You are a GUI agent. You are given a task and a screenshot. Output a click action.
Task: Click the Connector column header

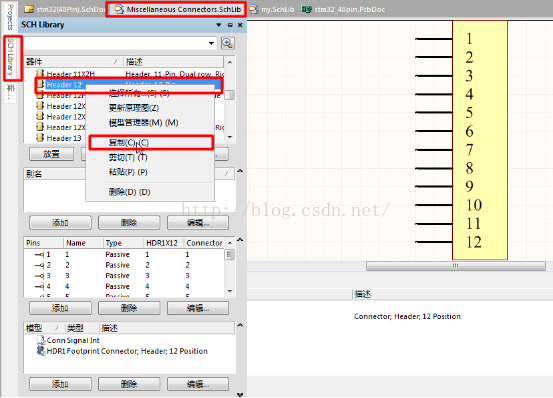[204, 243]
